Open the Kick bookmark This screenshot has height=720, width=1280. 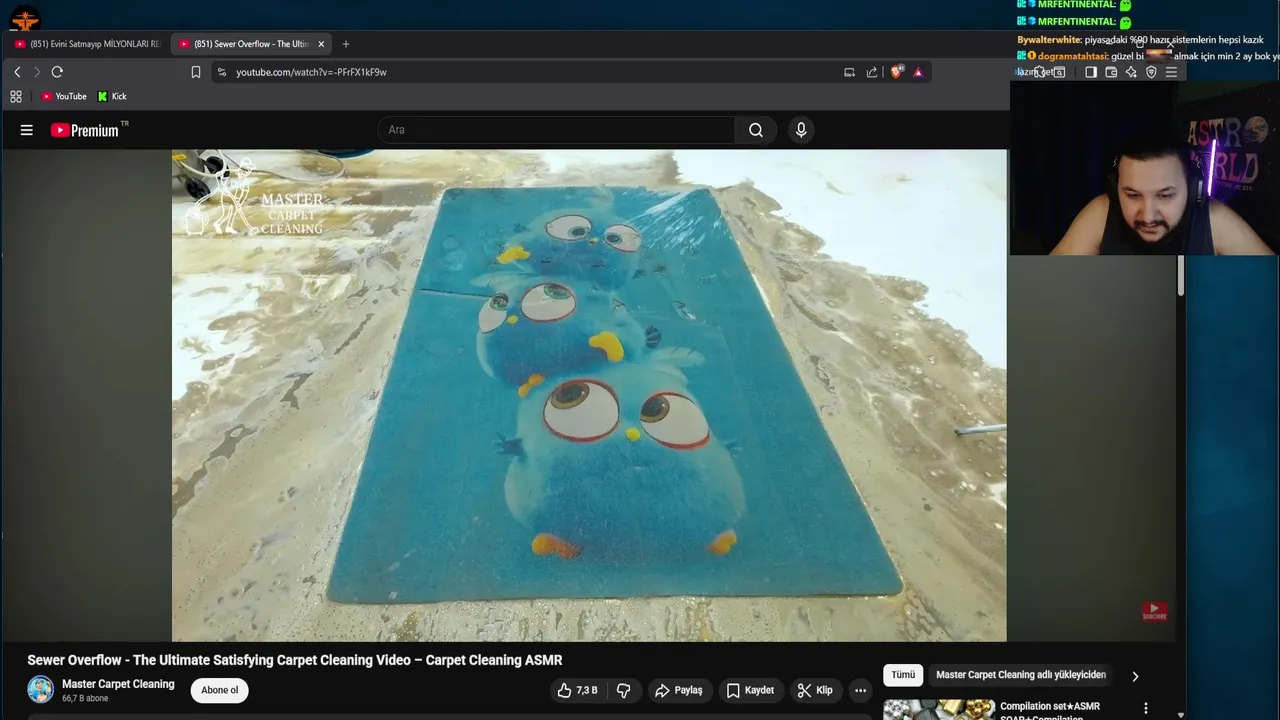coord(112,96)
